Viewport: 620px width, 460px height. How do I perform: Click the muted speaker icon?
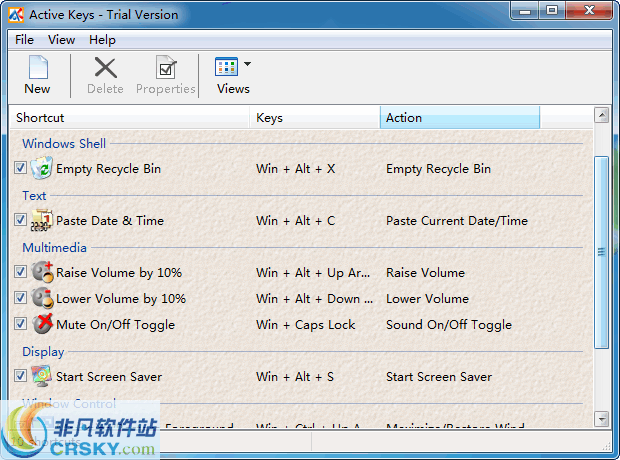[42, 324]
